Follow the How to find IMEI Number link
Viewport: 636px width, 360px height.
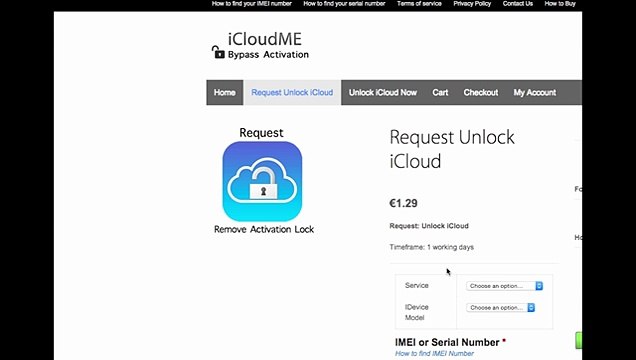coord(434,354)
